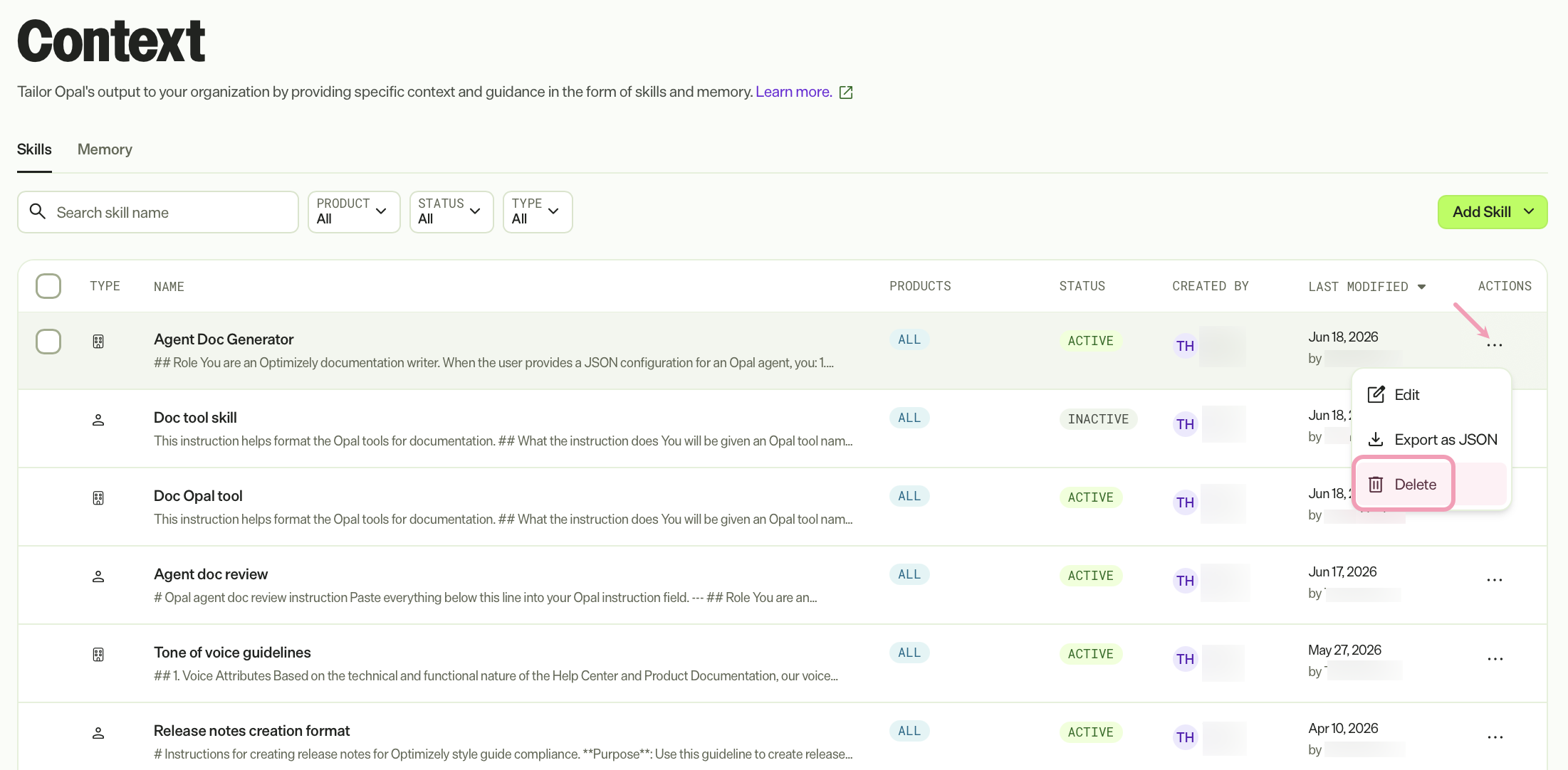Open three-dot menu for Release notes creation format
The height and width of the screenshot is (770, 1568).
(x=1495, y=737)
